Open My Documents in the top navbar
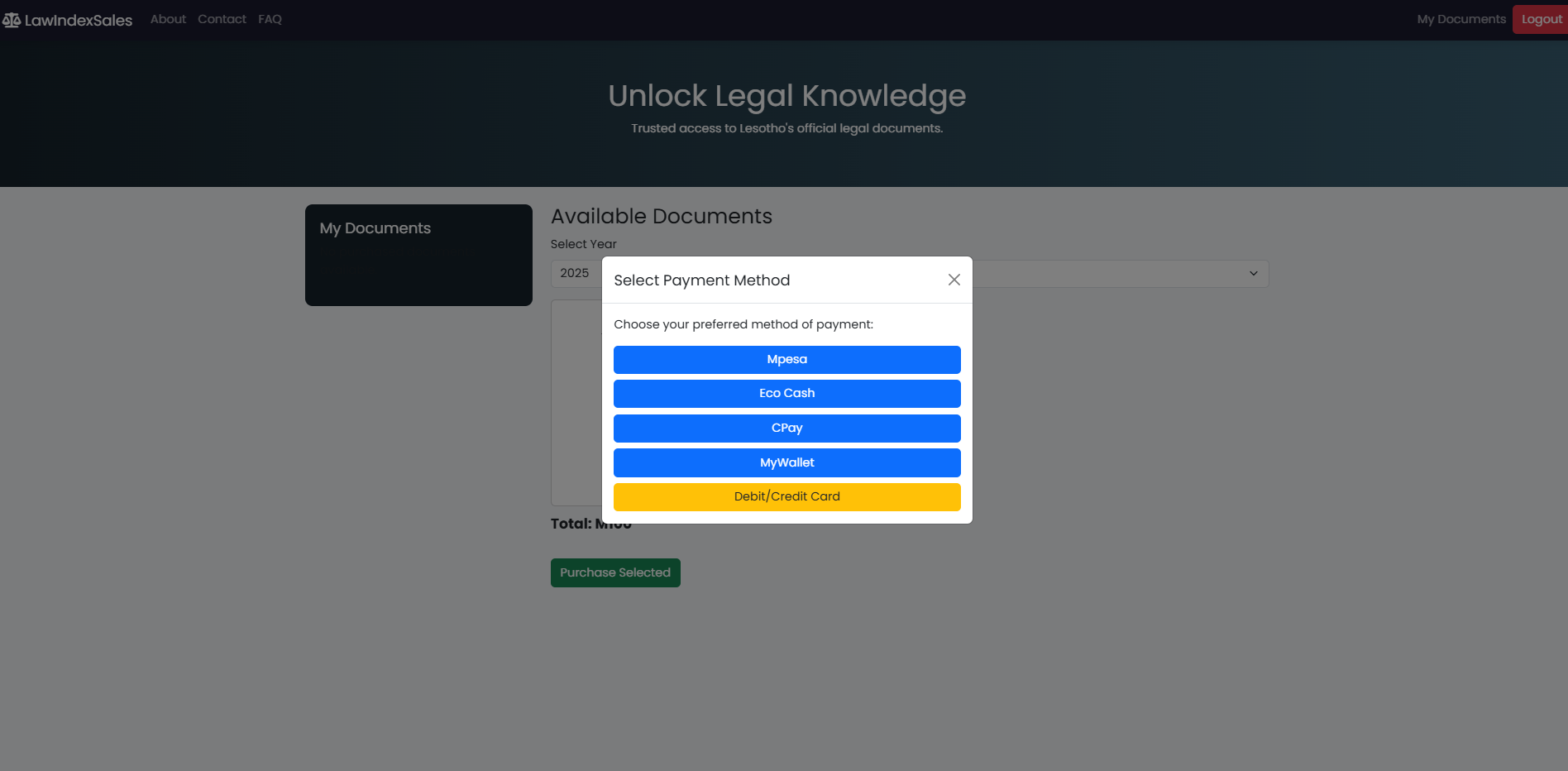 (x=1460, y=19)
